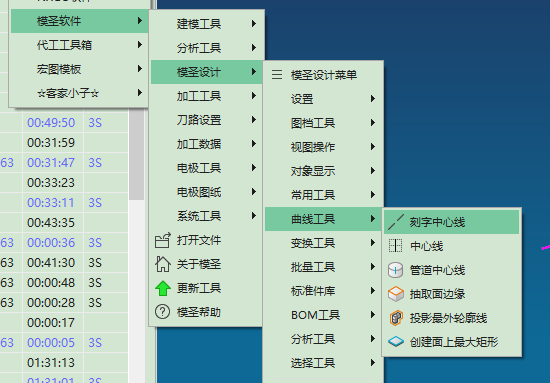Click the 刻字中心线 diagonal line icon
The width and height of the screenshot is (550, 383).
[x=396, y=222]
